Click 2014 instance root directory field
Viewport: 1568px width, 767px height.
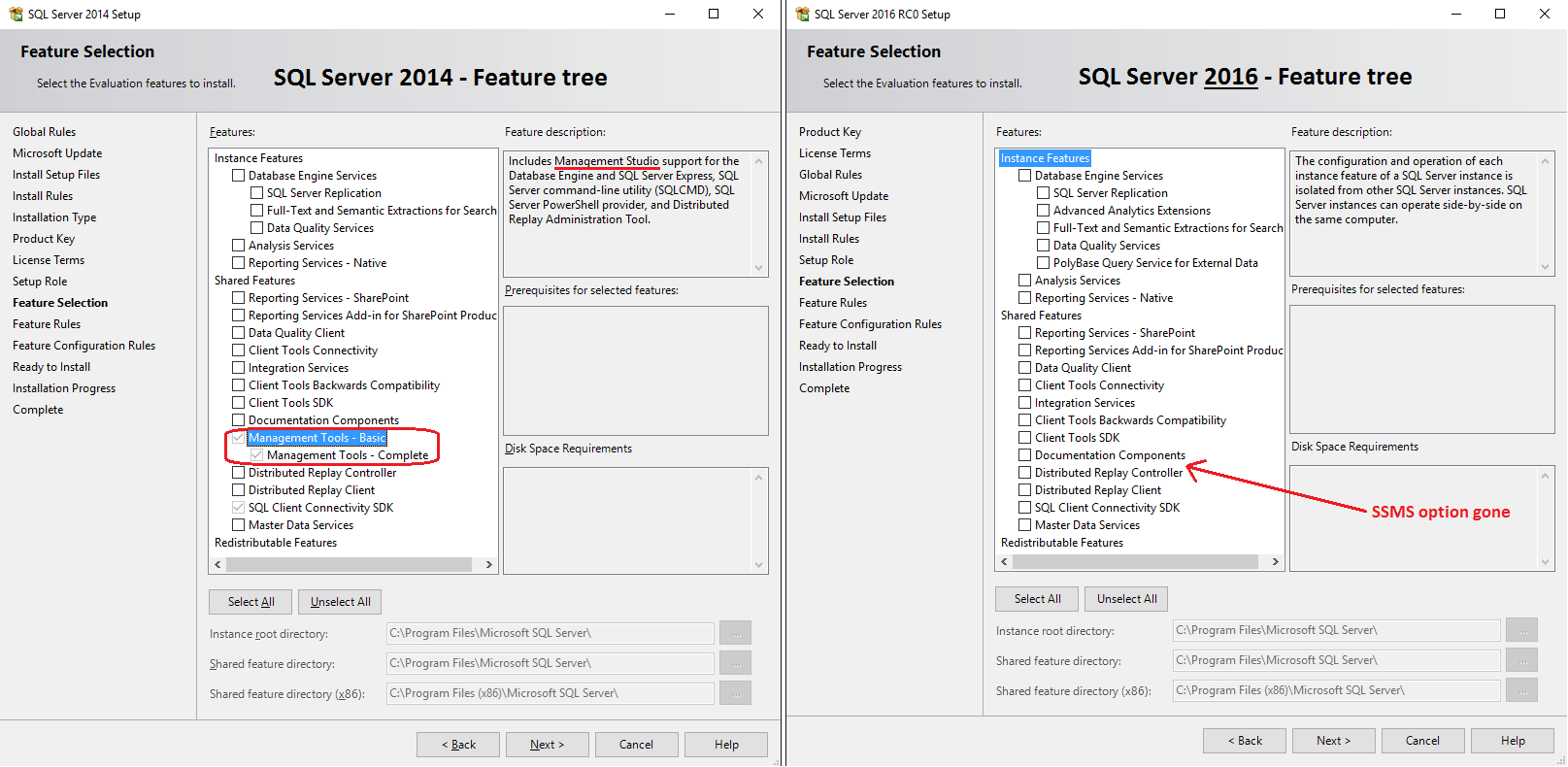coord(550,633)
